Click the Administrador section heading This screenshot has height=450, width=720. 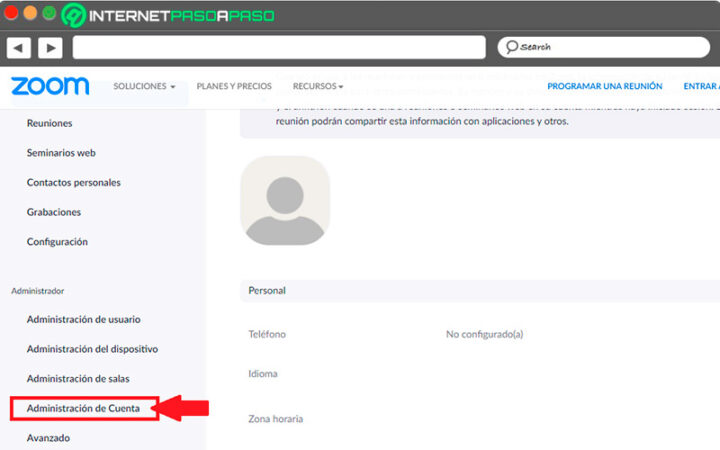coord(38,291)
